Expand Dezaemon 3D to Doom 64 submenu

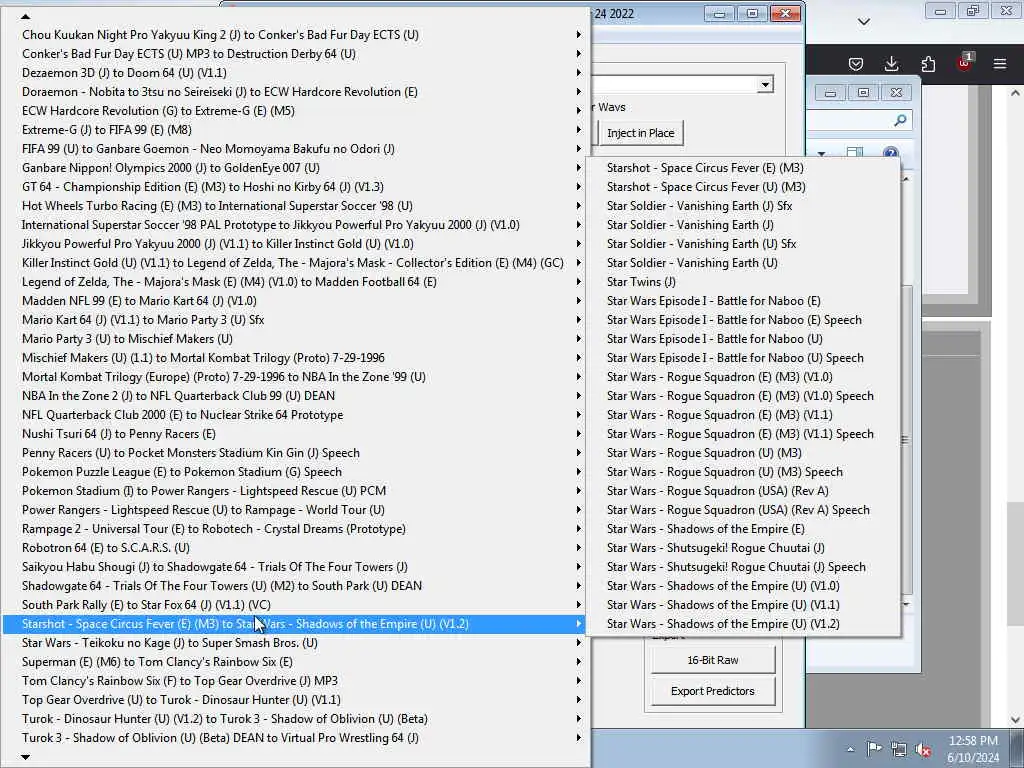point(296,72)
